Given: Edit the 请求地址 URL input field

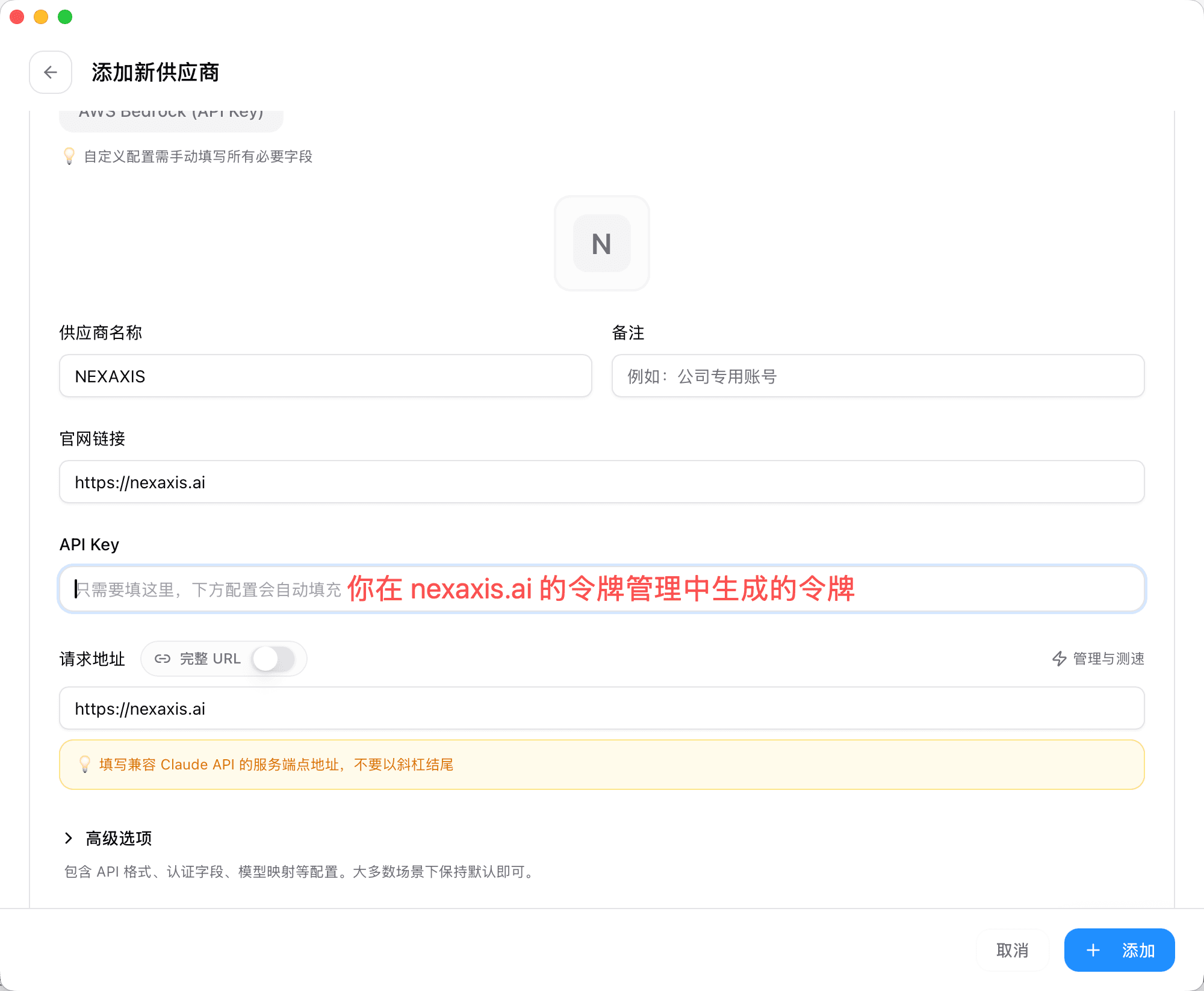Looking at the screenshot, I should 601,709.
